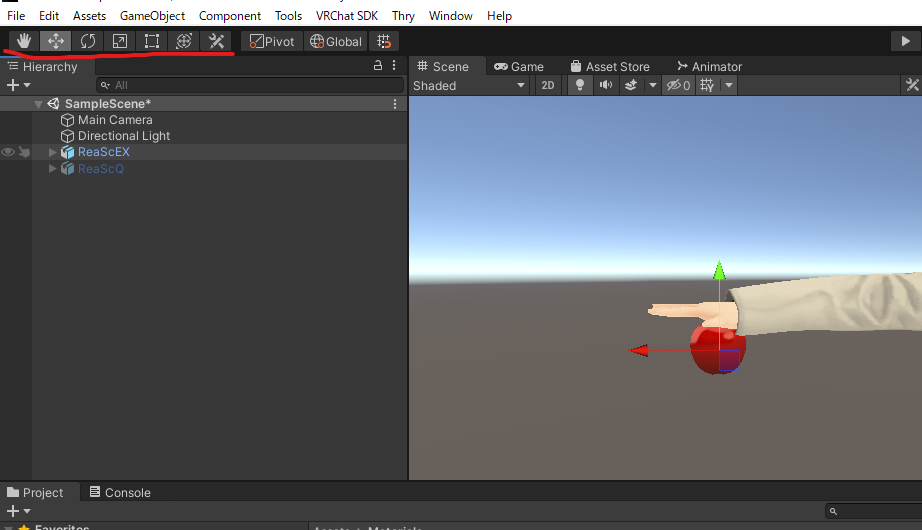Open the SampleScene options menu

(x=395, y=104)
